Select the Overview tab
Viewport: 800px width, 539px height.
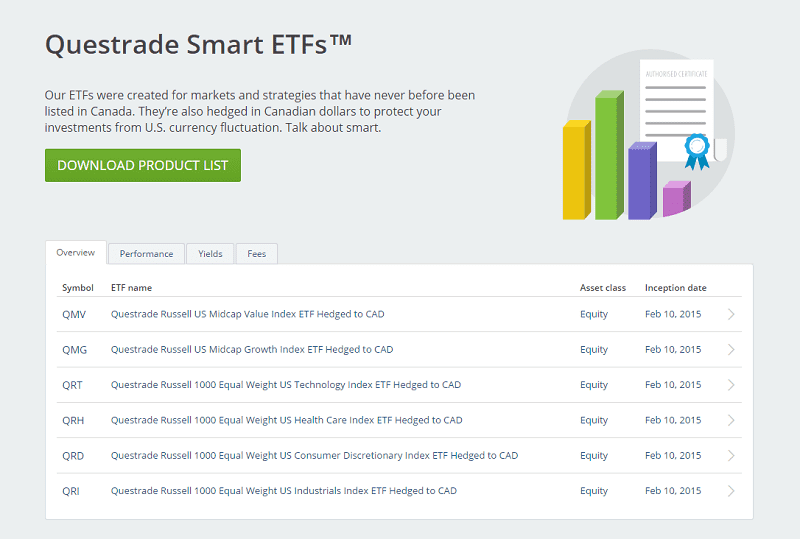point(76,253)
